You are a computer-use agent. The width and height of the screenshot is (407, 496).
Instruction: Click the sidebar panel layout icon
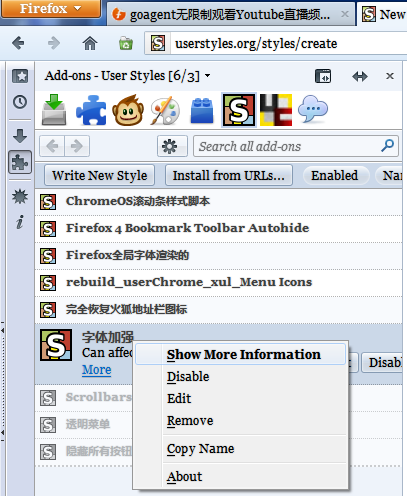coord(323,76)
